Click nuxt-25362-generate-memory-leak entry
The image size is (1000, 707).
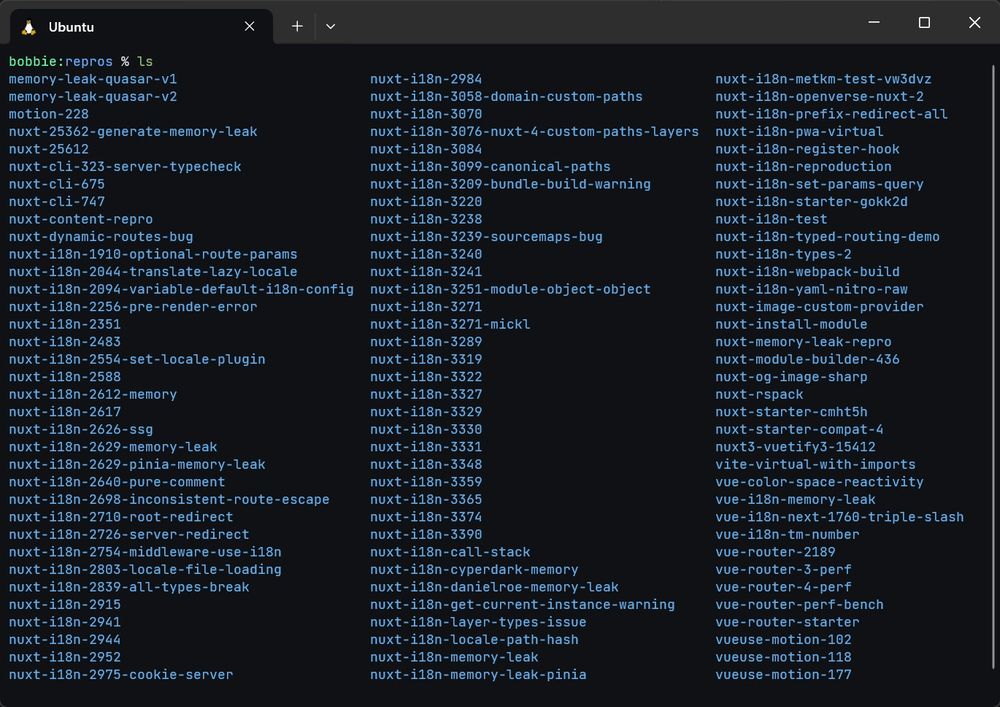tap(133, 131)
